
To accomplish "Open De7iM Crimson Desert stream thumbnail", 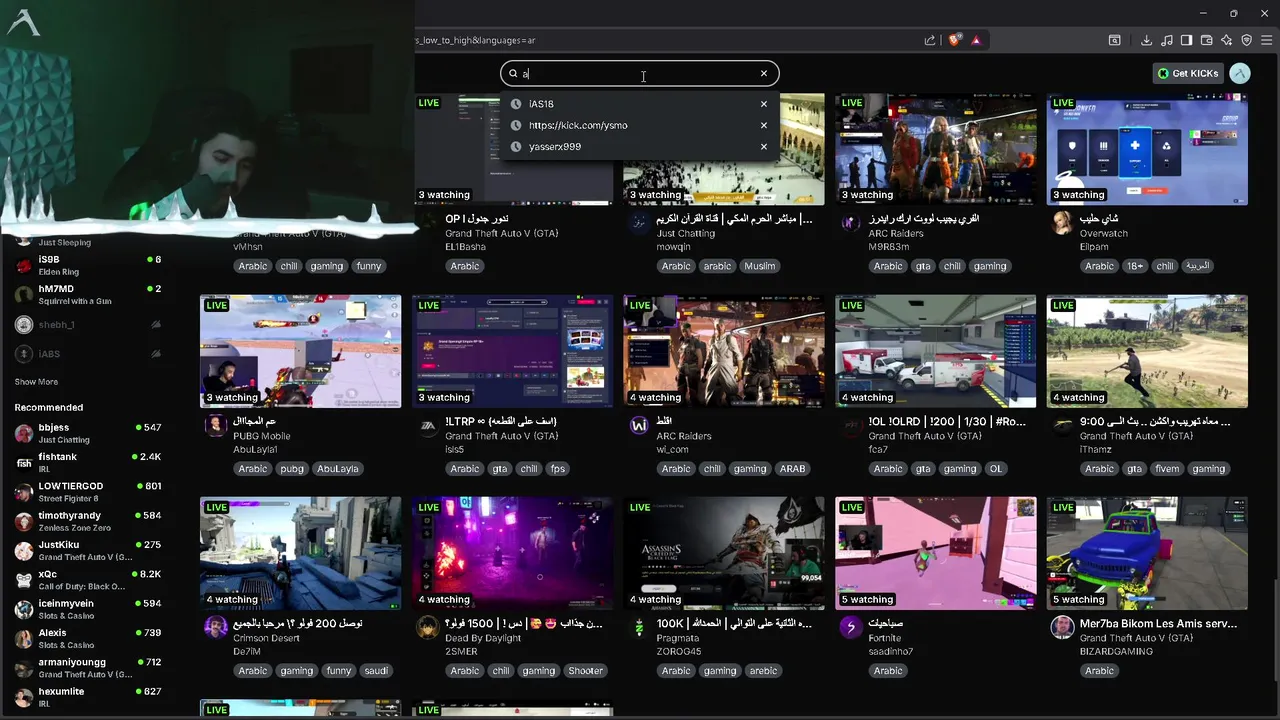I will pos(300,553).
